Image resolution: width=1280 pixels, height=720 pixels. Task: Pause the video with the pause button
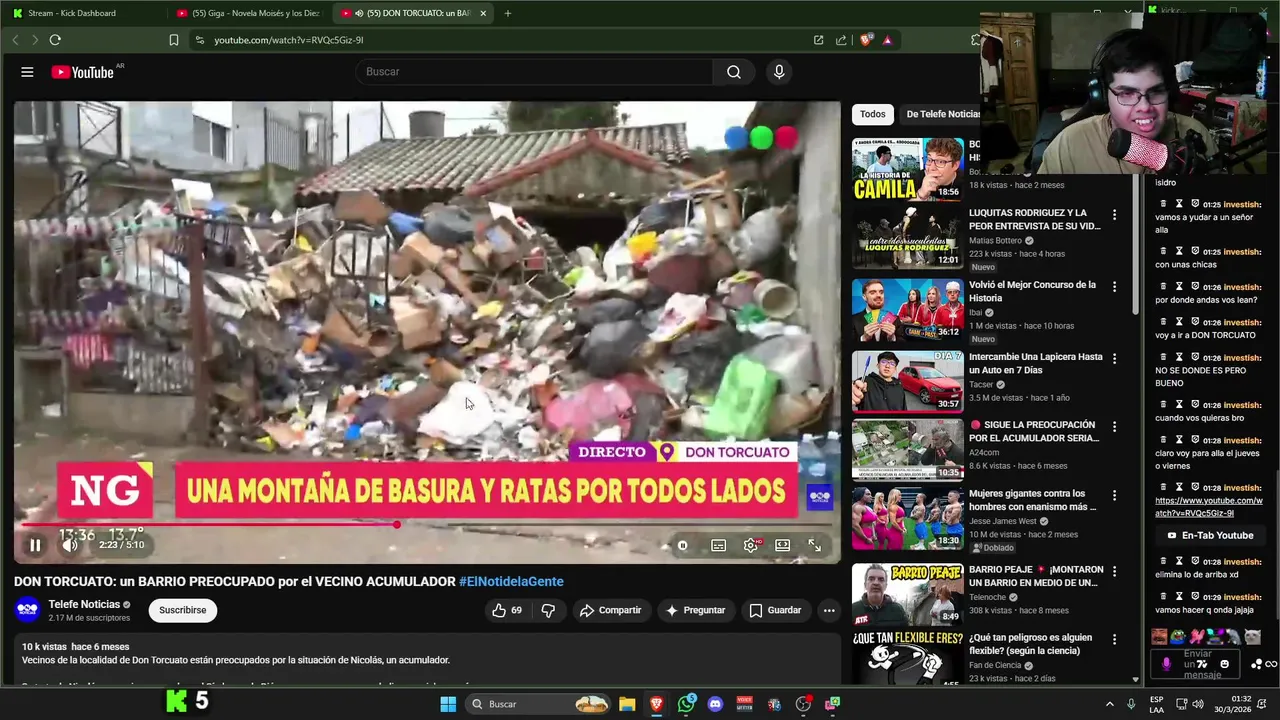35,545
